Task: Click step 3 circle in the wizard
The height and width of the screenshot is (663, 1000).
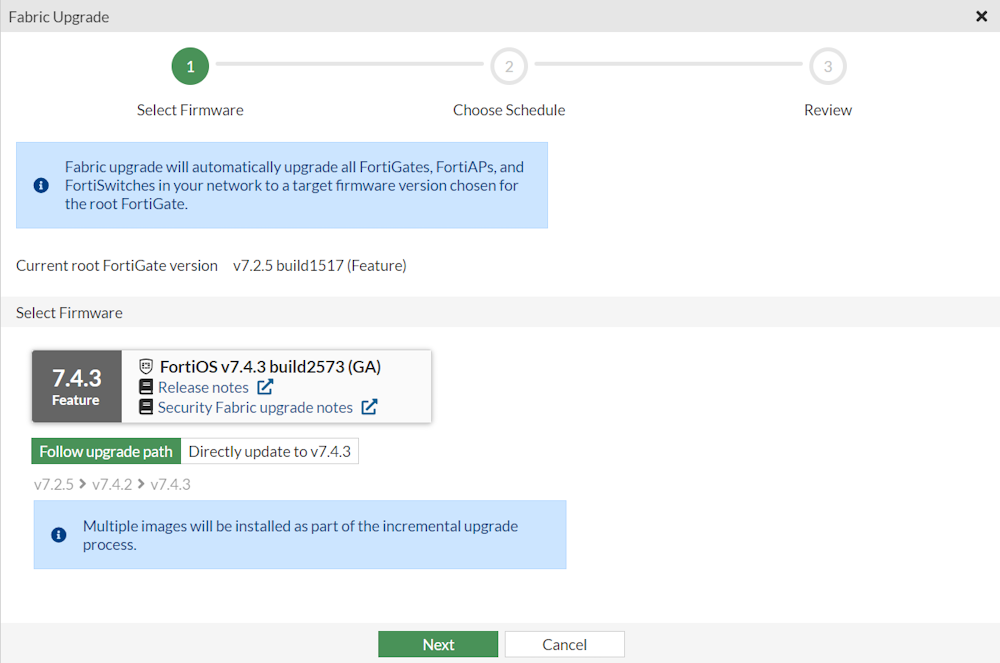Action: [828, 66]
